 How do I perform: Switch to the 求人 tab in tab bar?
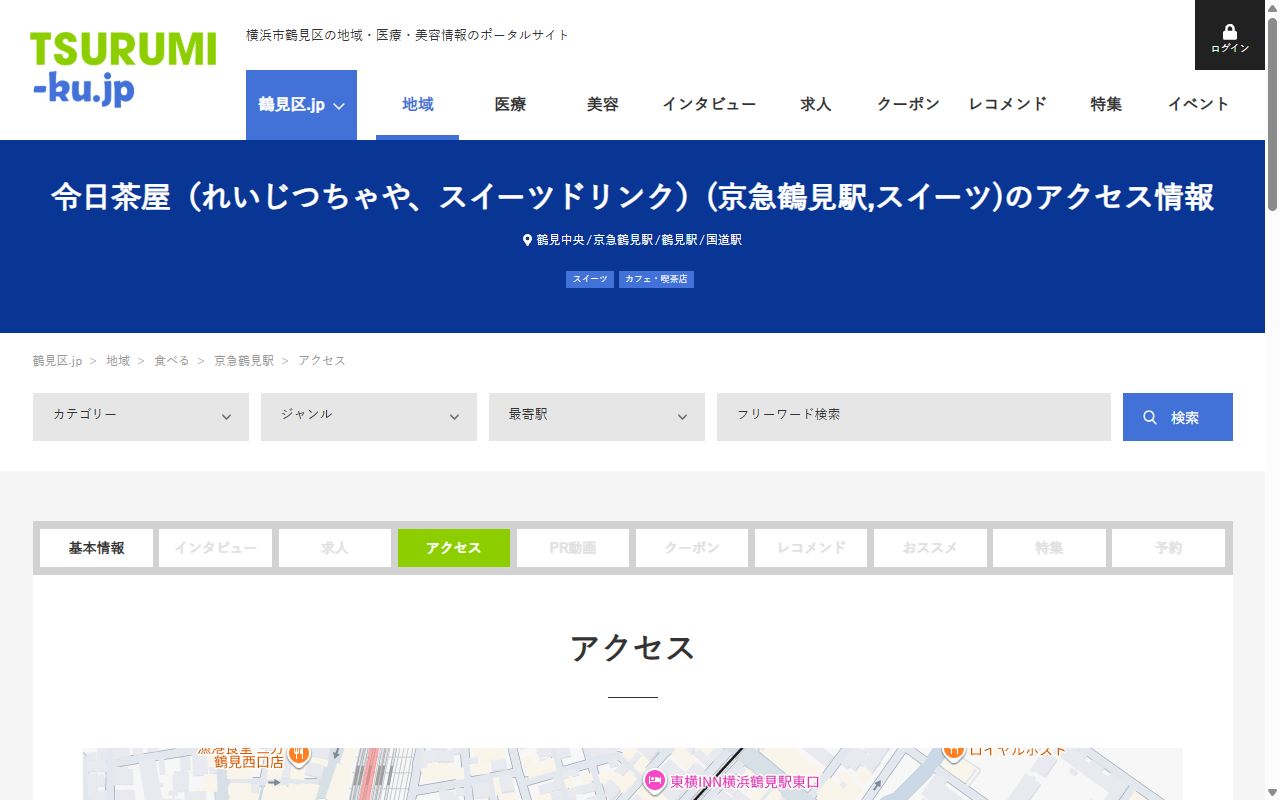335,548
